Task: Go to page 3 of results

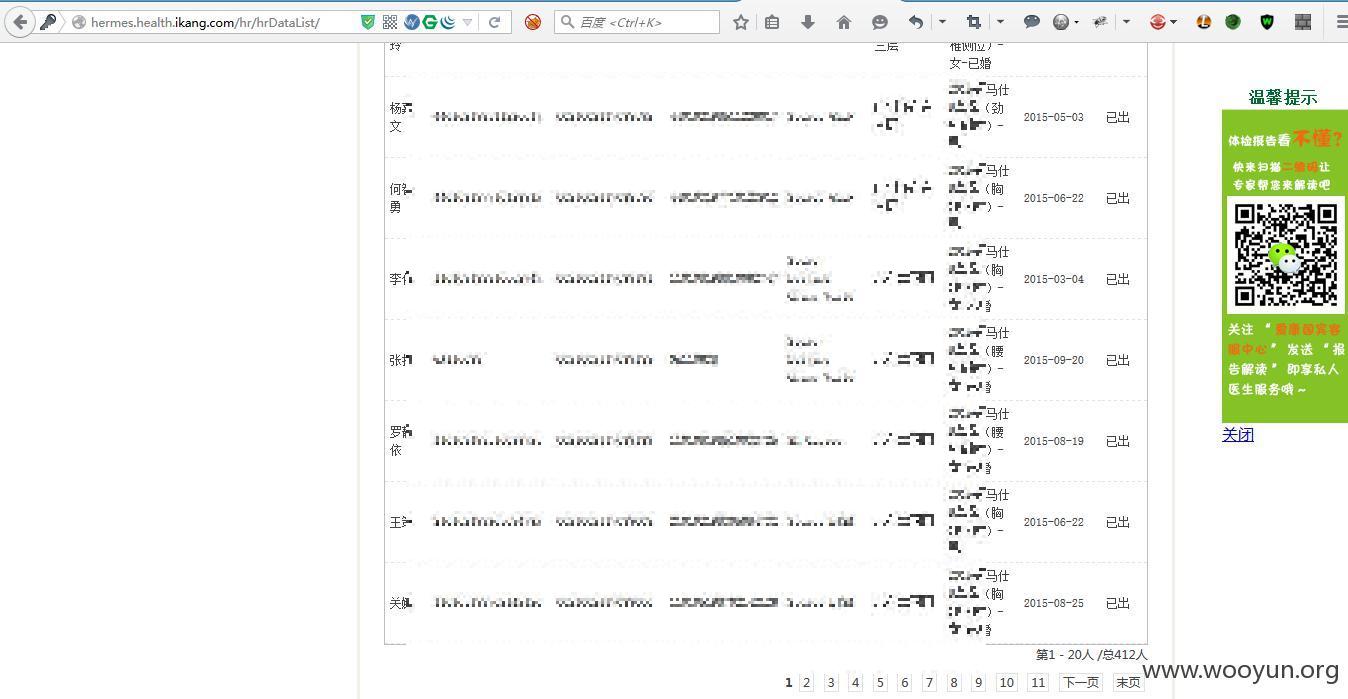Action: (831, 682)
